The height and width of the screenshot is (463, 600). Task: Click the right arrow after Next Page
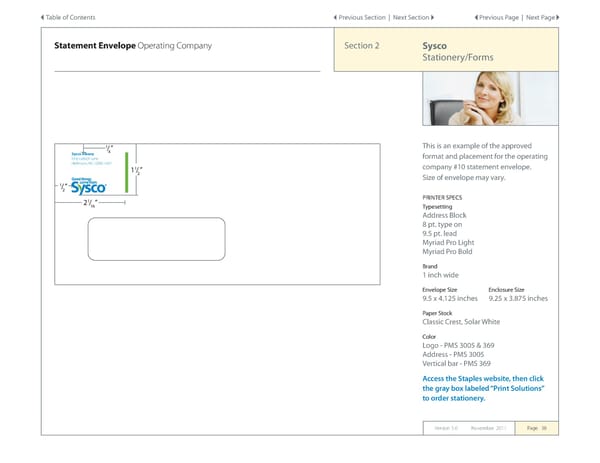pyautogui.click(x=557, y=18)
